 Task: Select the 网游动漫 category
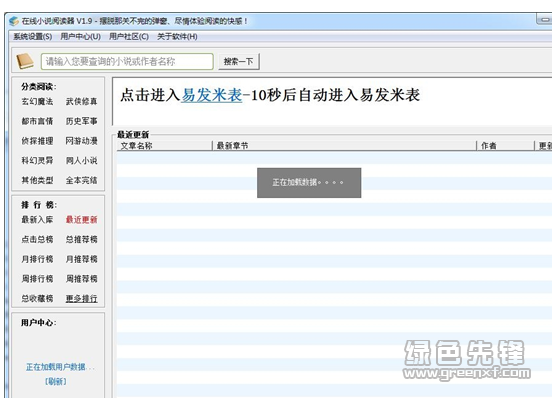[x=81, y=141]
